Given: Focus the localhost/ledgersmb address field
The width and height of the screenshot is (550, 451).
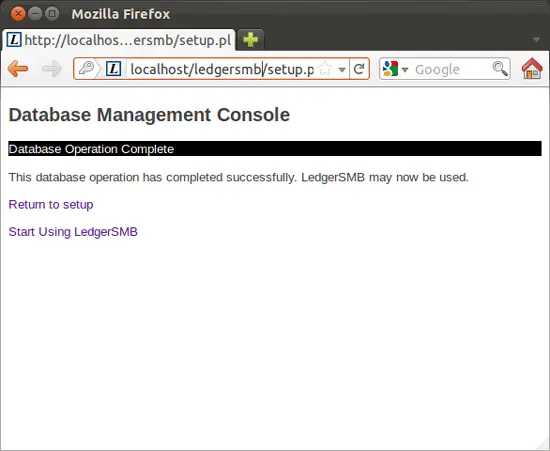Looking at the screenshot, I should point(222,69).
